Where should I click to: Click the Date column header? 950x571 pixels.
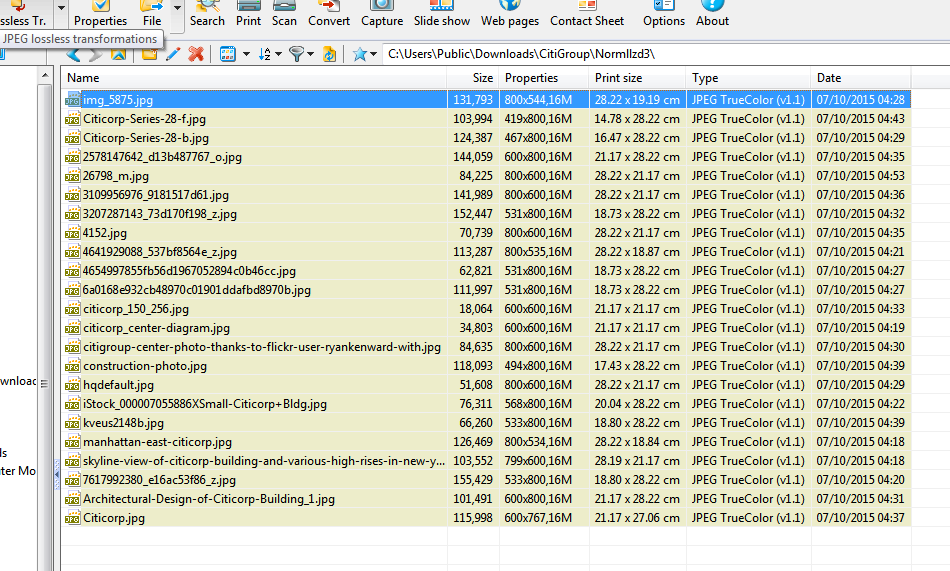(x=829, y=78)
